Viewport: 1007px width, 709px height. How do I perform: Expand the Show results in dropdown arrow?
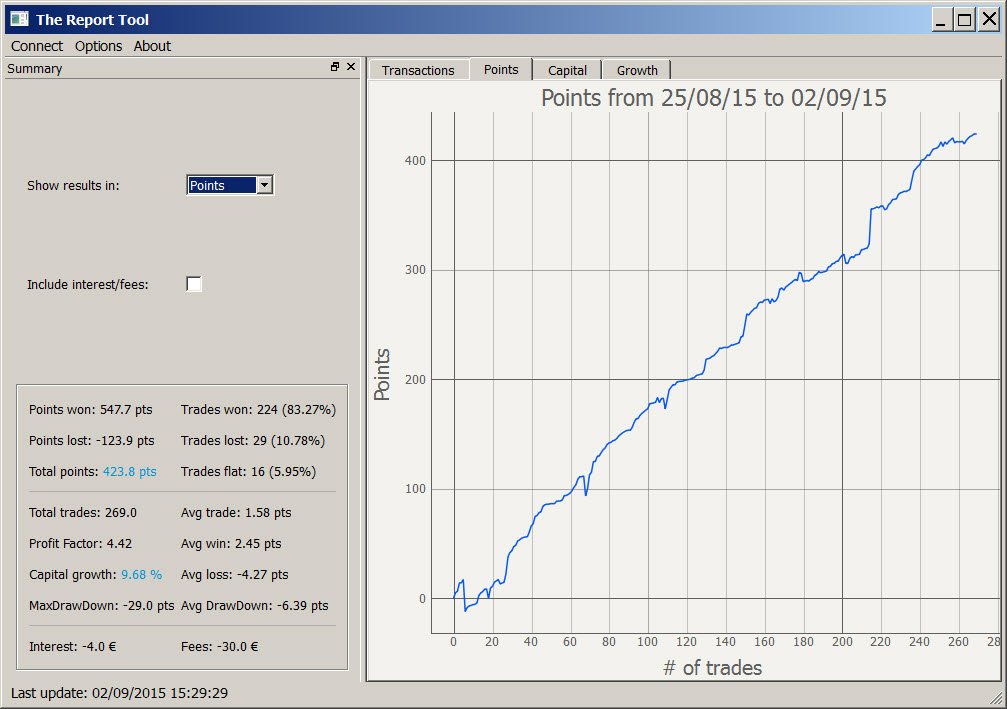[x=264, y=186]
